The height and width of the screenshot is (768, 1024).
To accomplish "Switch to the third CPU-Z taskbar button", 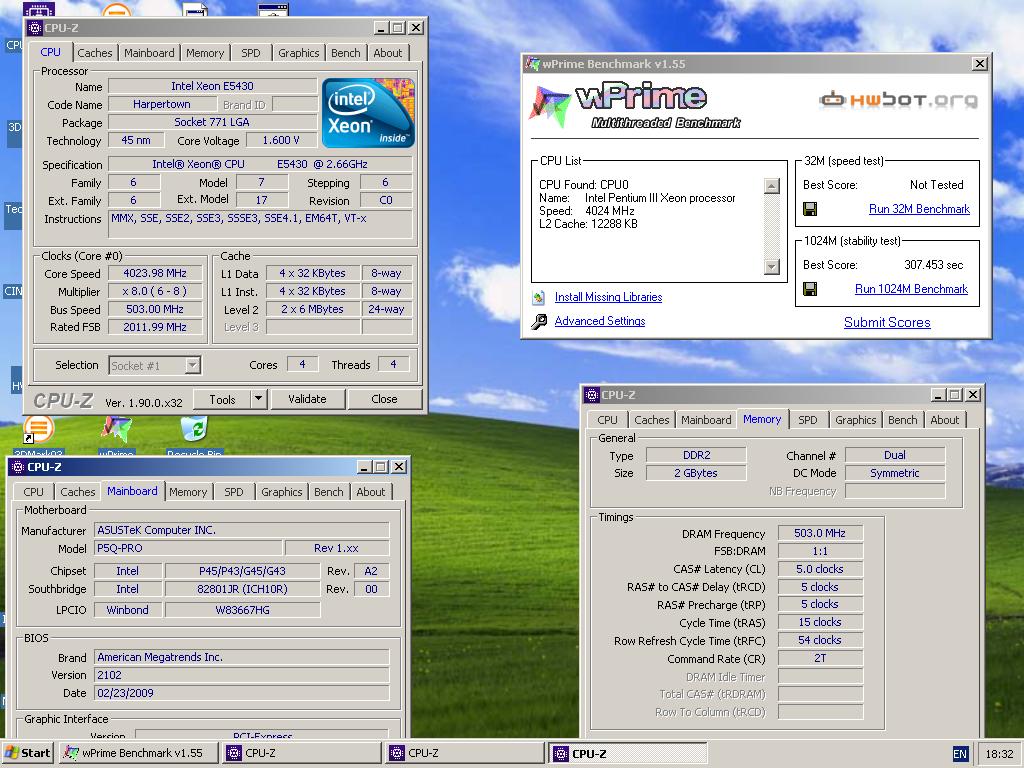I will coord(628,753).
